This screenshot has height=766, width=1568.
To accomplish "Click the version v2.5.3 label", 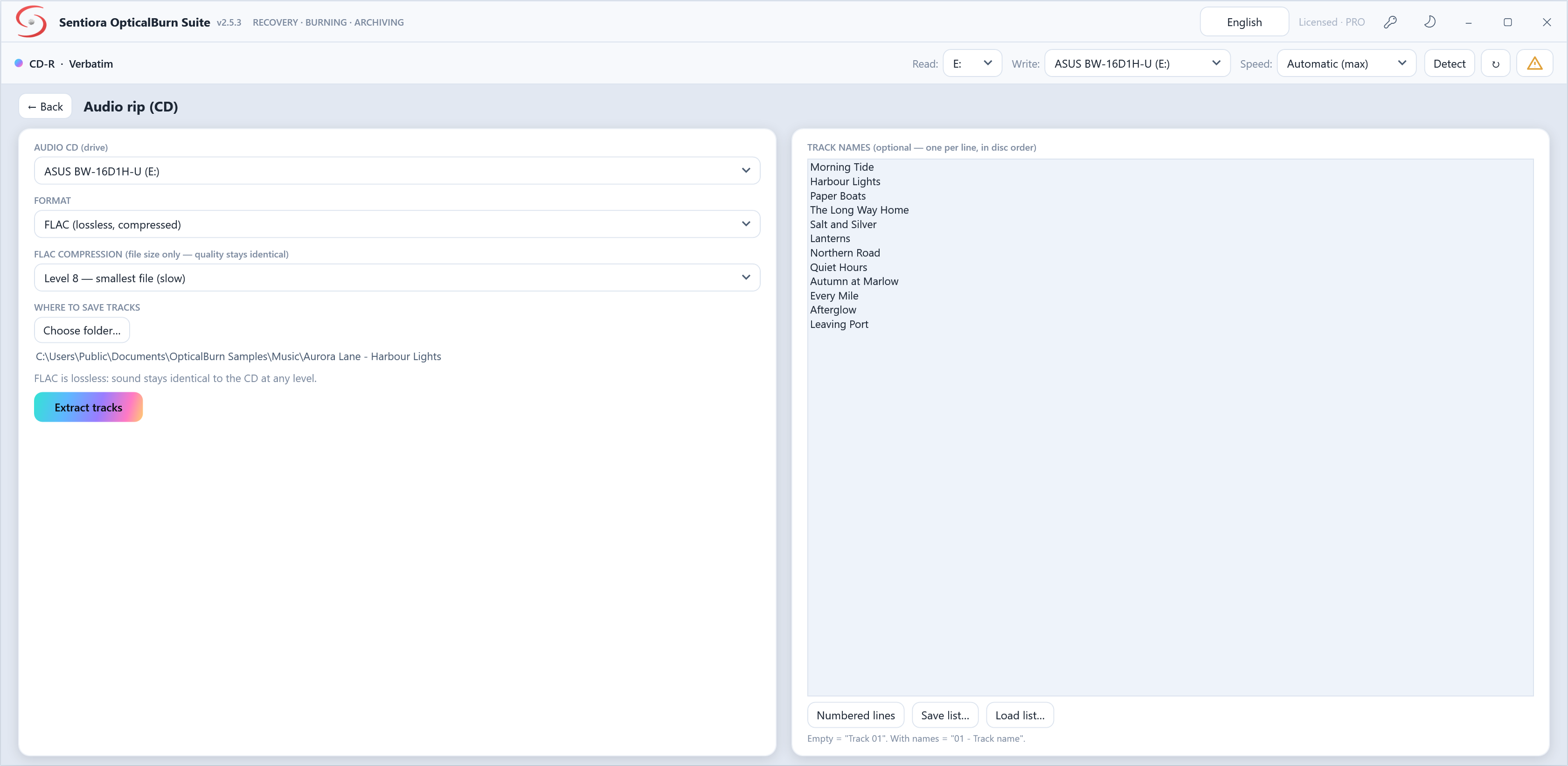I will 229,22.
